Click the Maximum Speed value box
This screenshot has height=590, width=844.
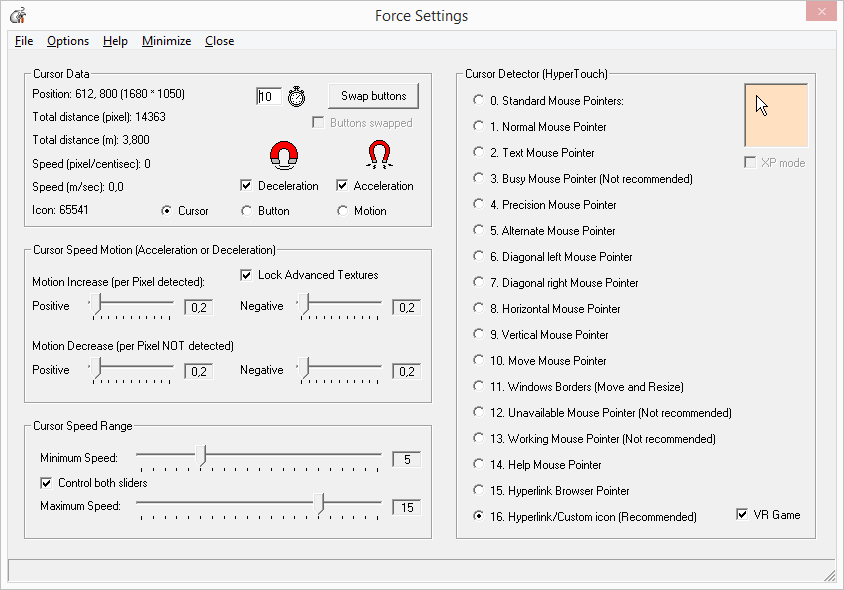pyautogui.click(x=406, y=507)
